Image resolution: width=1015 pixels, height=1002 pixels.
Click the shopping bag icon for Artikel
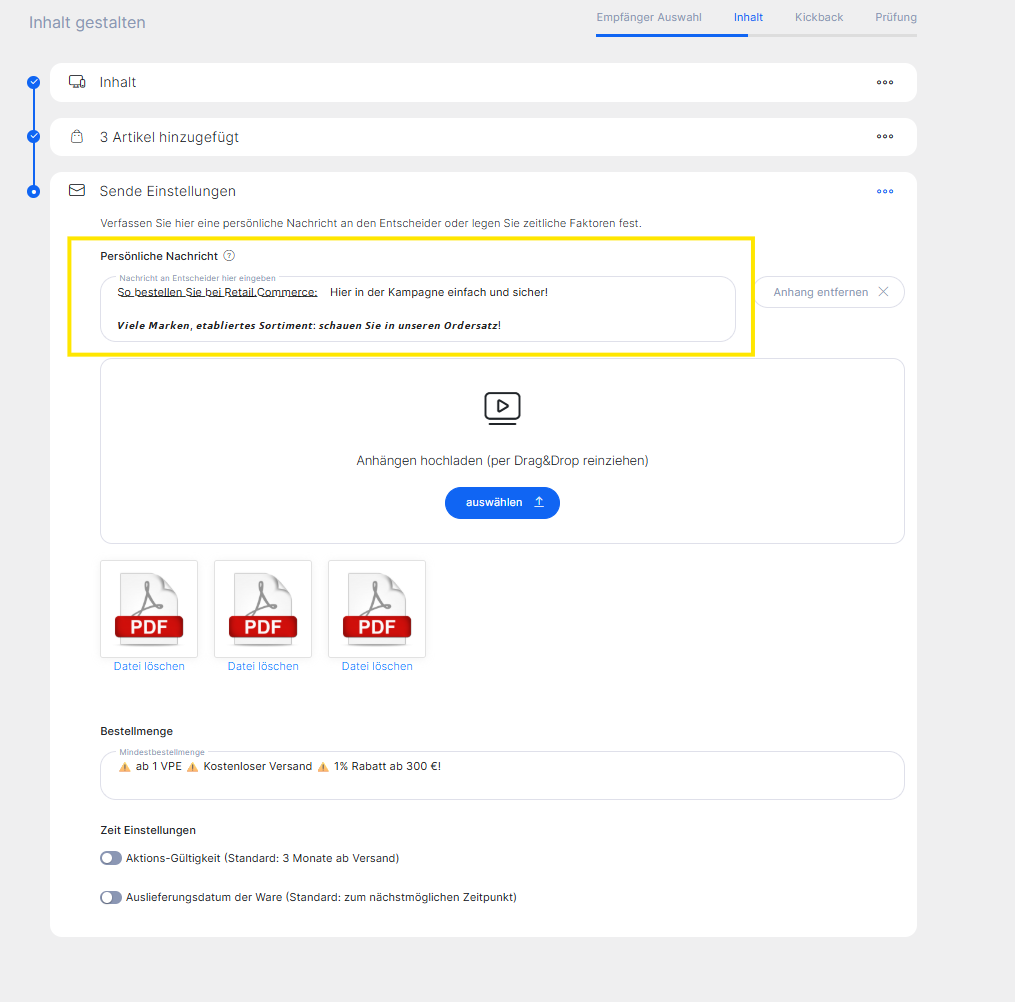point(76,137)
